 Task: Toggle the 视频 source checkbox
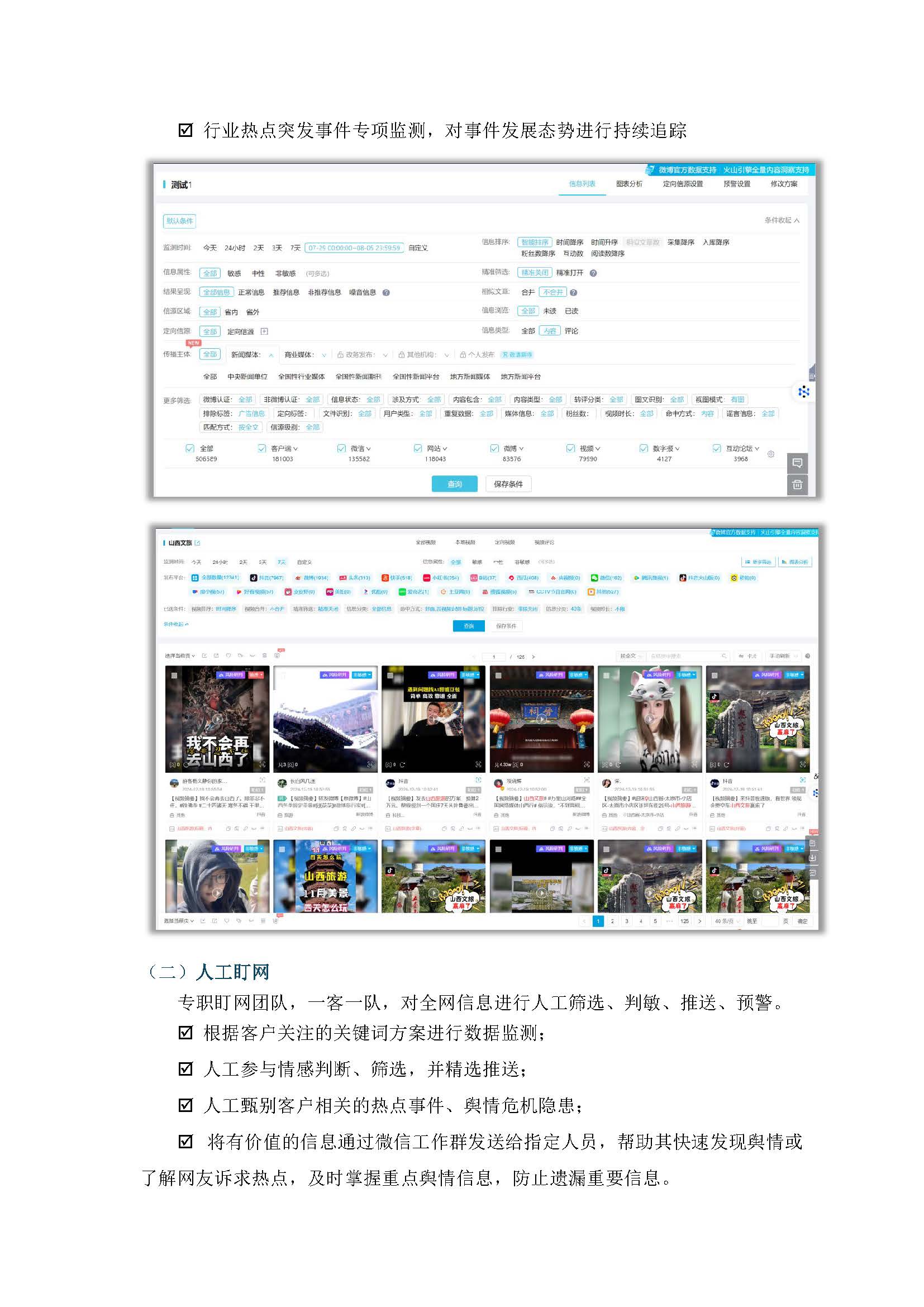tap(570, 449)
